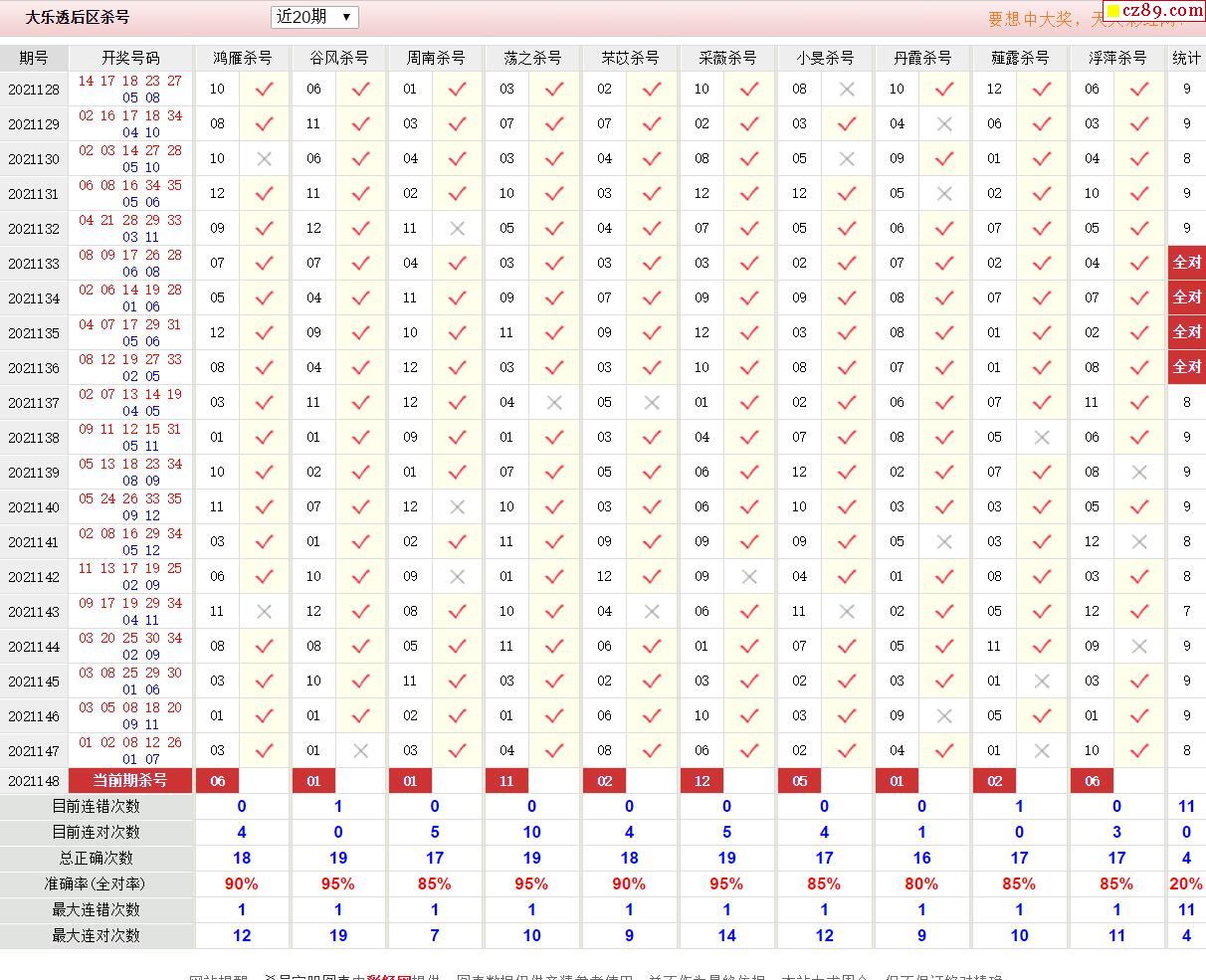Click the red 05 current pick under 小旻杀号

(x=799, y=781)
